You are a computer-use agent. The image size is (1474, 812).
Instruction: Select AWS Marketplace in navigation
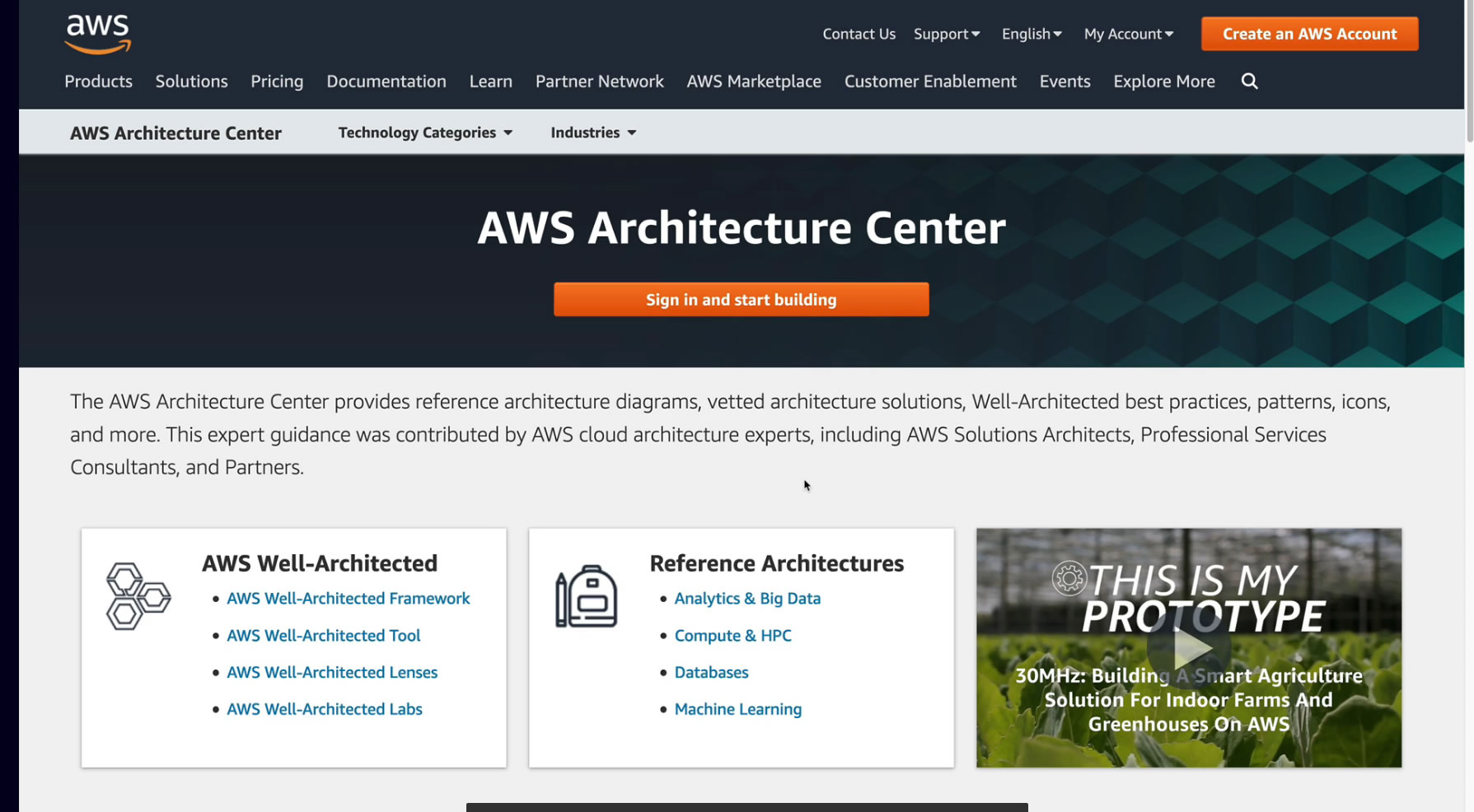coord(754,82)
